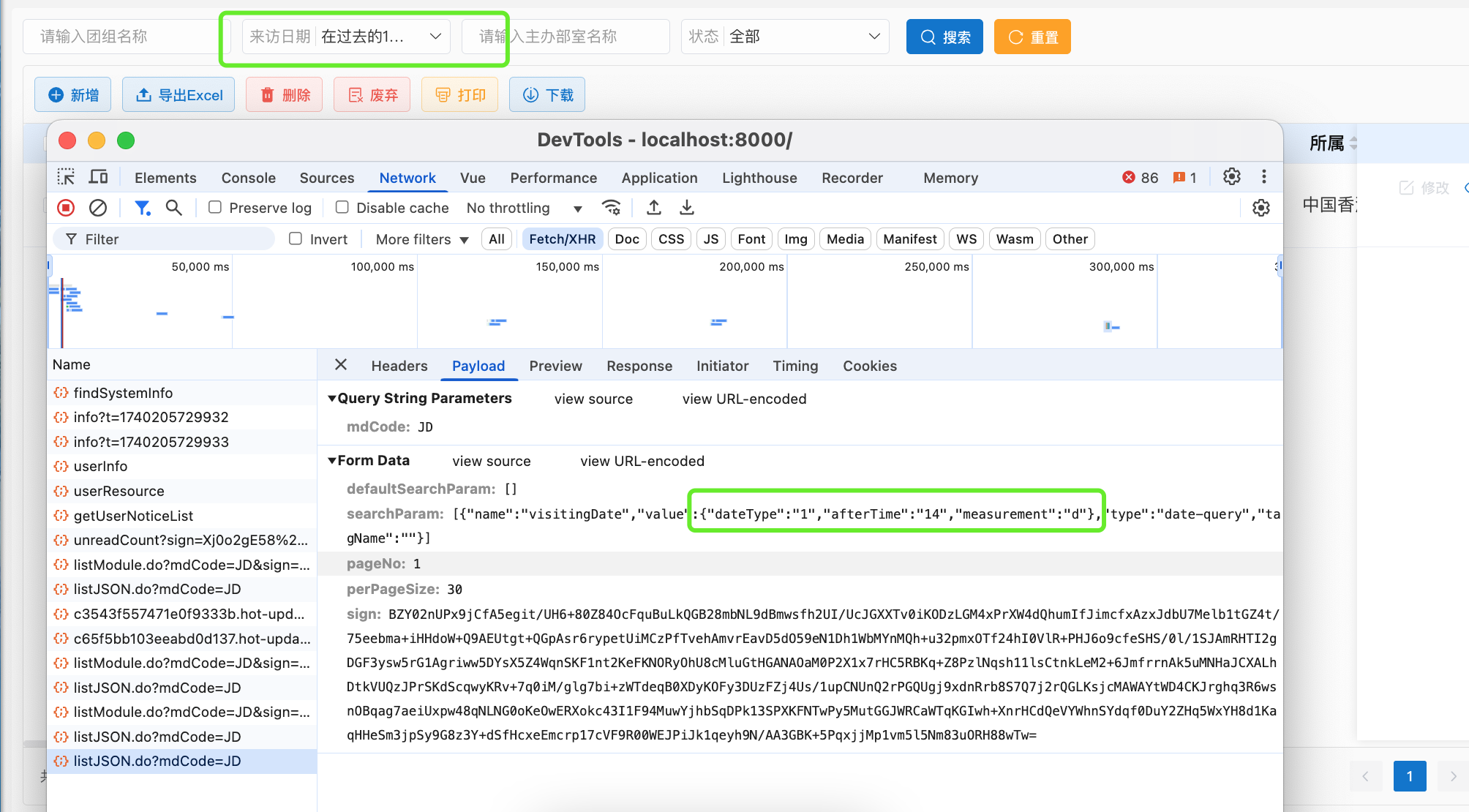
Task: Switch to the Response tab
Action: coord(639,366)
